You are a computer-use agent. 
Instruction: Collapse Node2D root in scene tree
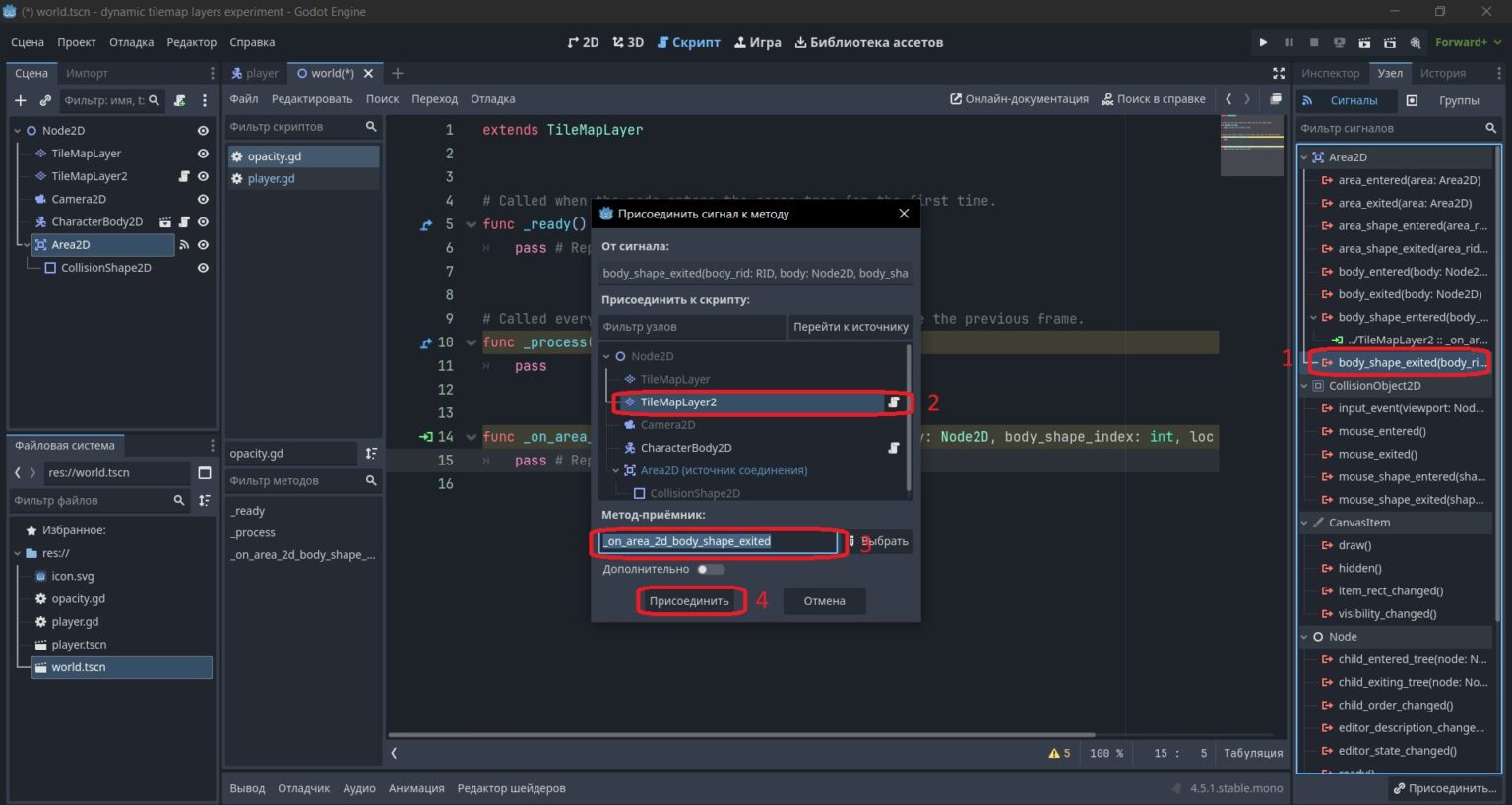click(17, 131)
